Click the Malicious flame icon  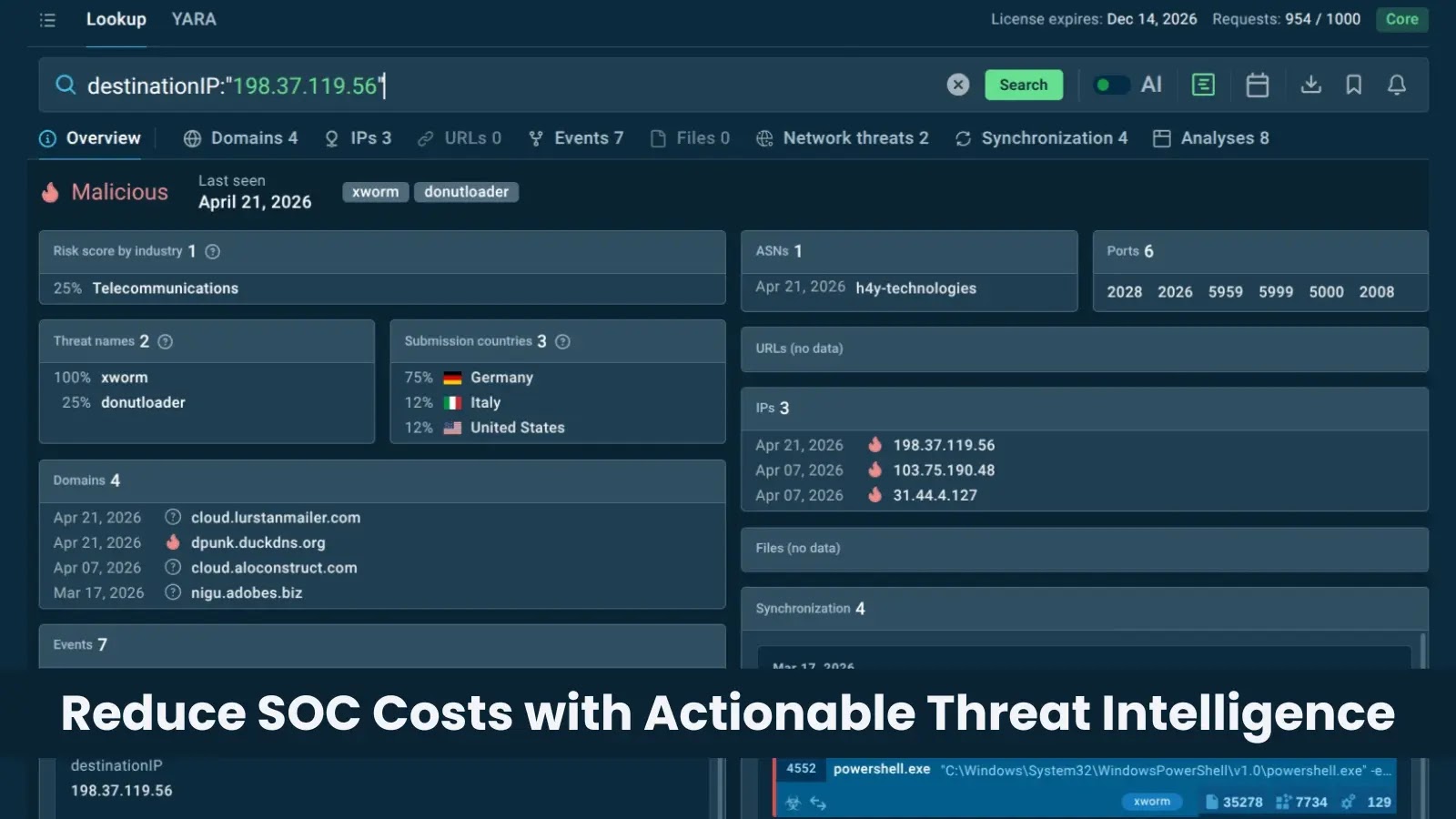50,192
